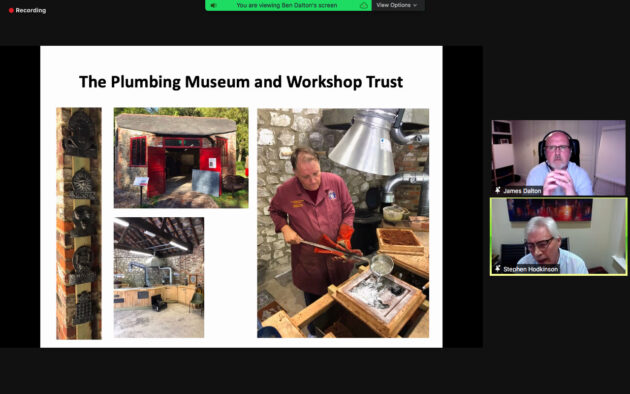This screenshot has width=630, height=394.
Task: Click the James Dalton name label
Action: click(x=522, y=191)
